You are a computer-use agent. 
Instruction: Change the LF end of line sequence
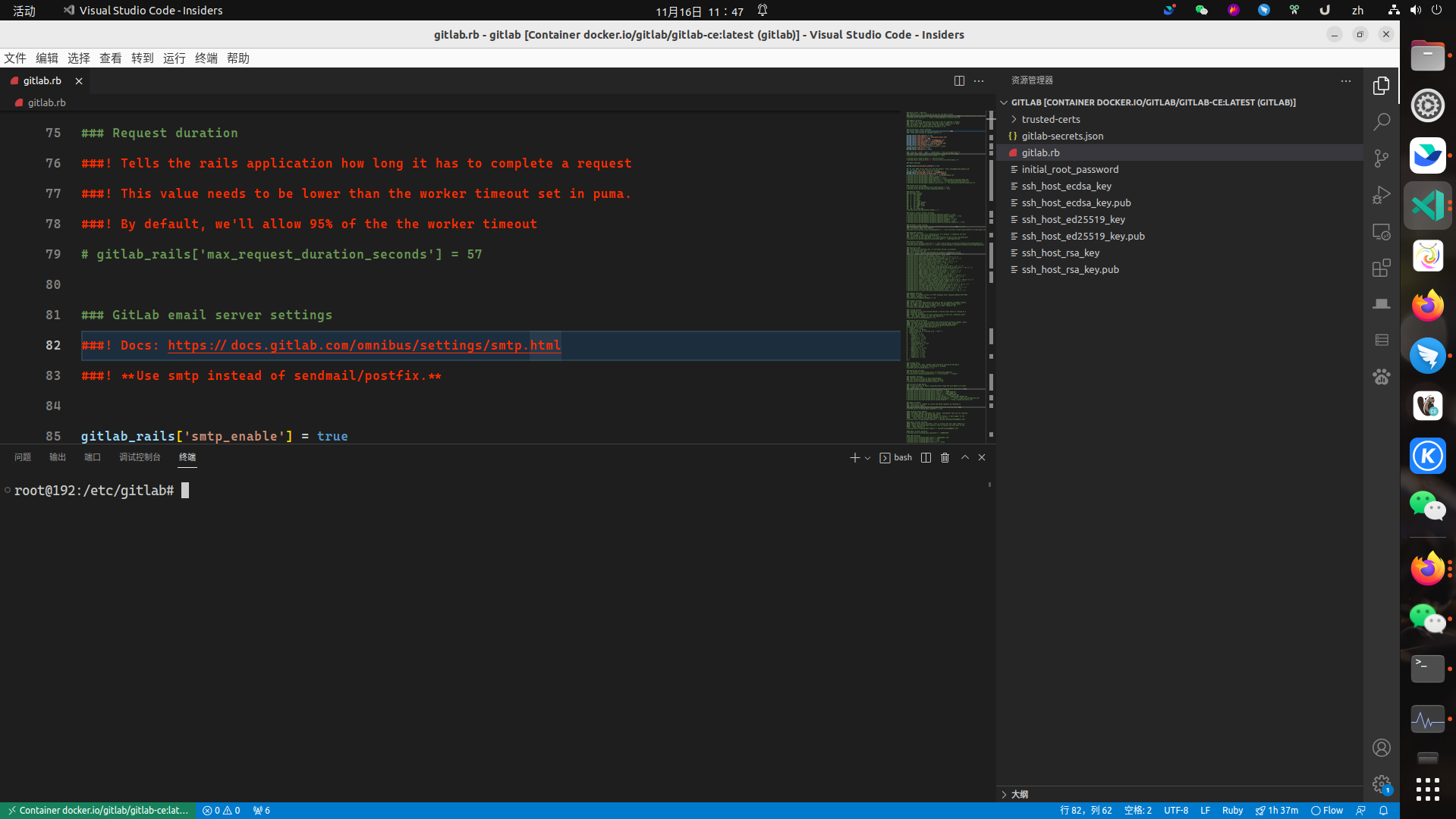coord(1205,811)
